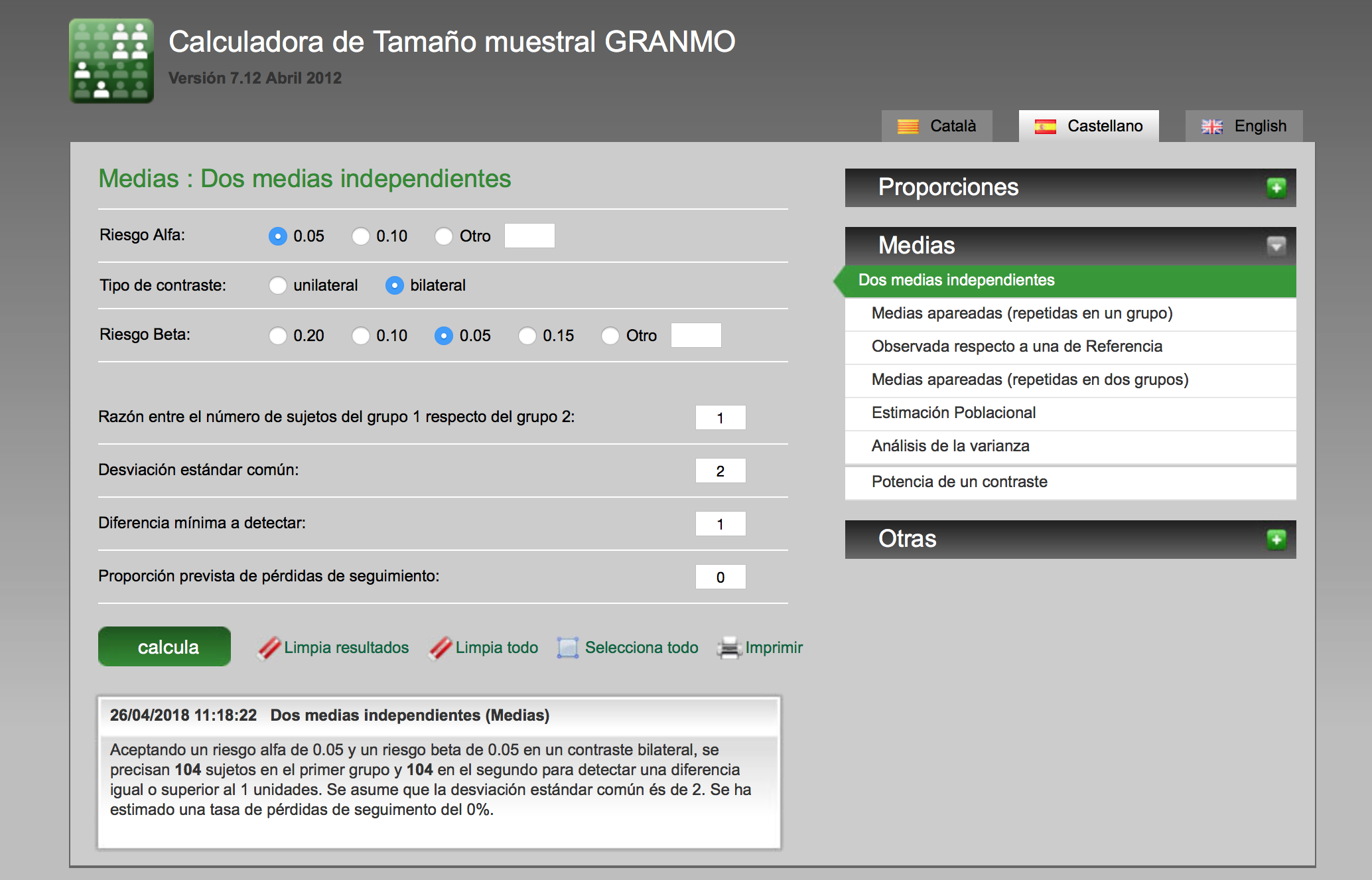This screenshot has width=1372, height=880.
Task: Expand the Otras section plus button
Action: point(1276,540)
